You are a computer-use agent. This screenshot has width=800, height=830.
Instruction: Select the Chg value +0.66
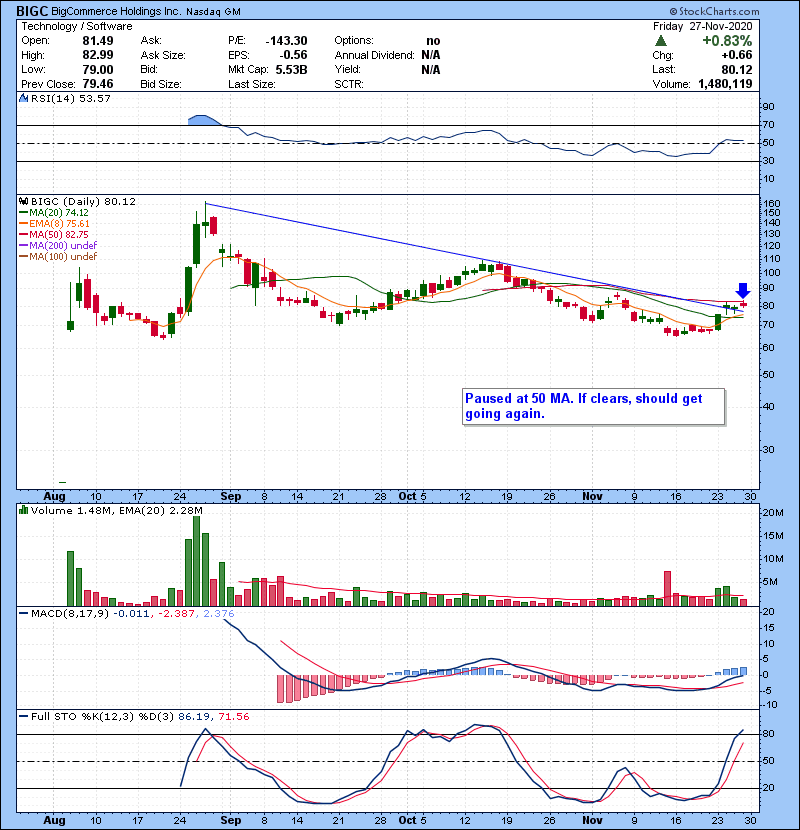(736, 55)
